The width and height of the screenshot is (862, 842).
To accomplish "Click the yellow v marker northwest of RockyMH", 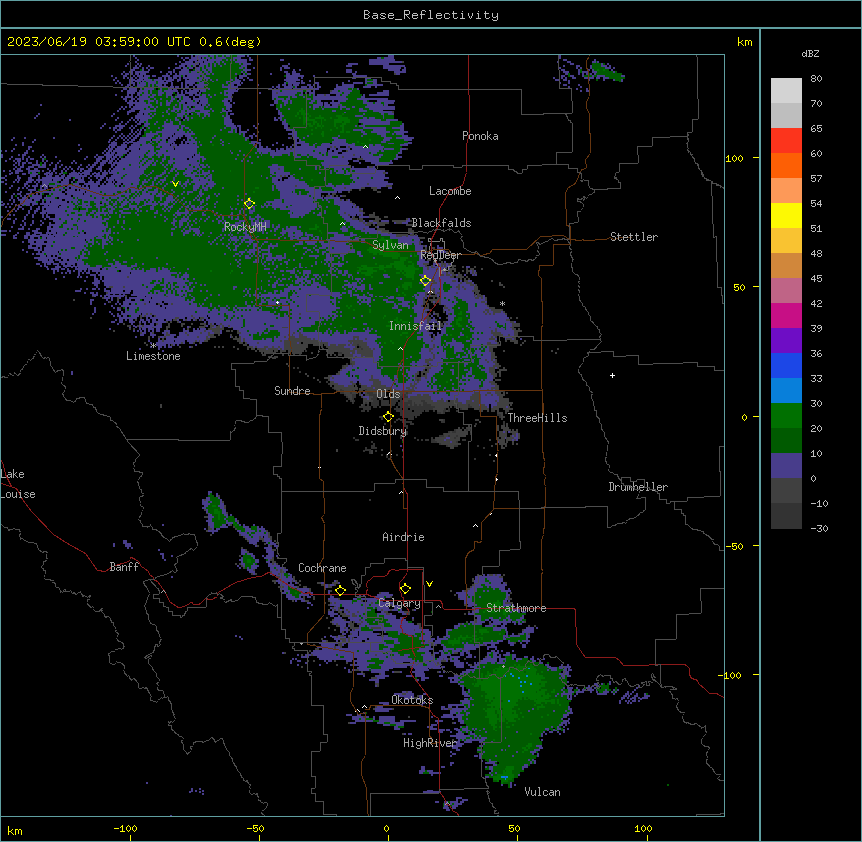I will pos(175,184).
